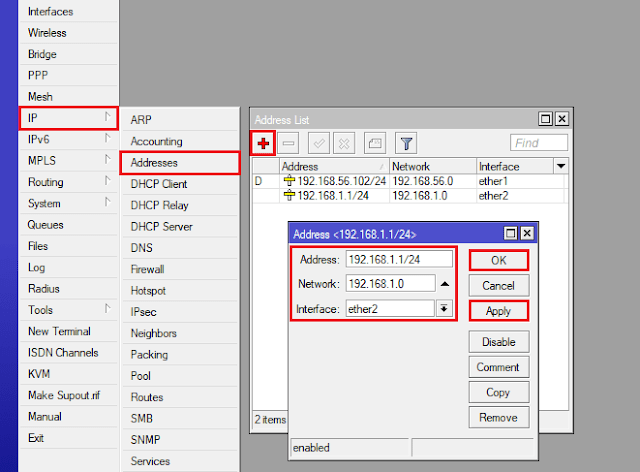640x472 pixels.
Task: Select Firewall in IP submenu
Action: pyautogui.click(x=180, y=269)
